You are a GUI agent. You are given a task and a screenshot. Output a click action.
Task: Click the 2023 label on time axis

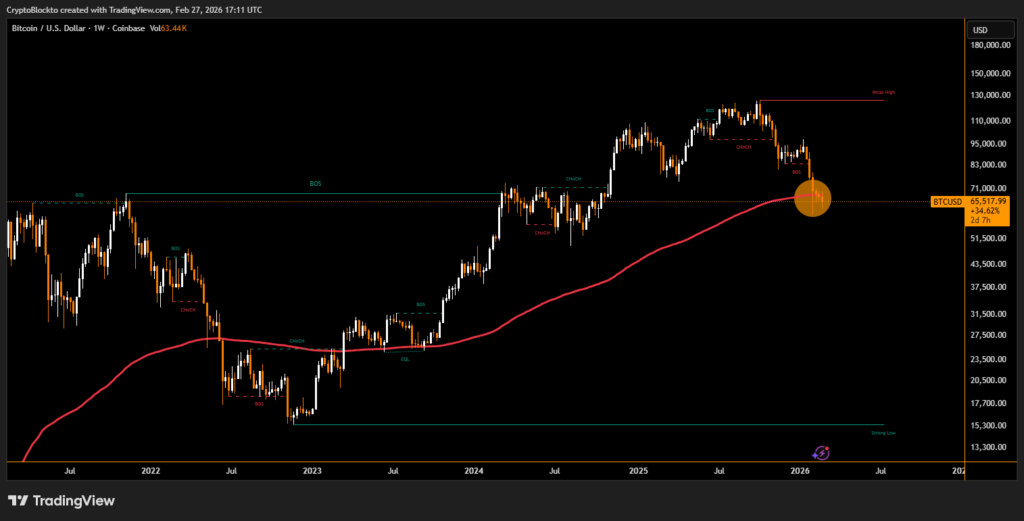pyautogui.click(x=313, y=468)
